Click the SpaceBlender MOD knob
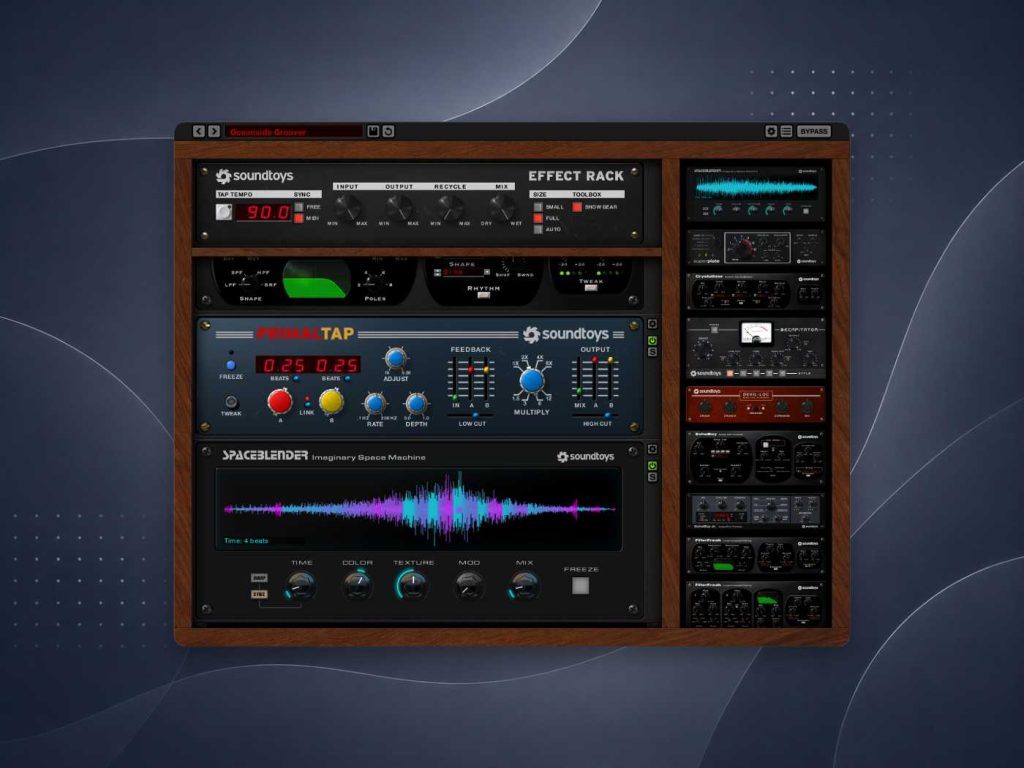 point(469,586)
